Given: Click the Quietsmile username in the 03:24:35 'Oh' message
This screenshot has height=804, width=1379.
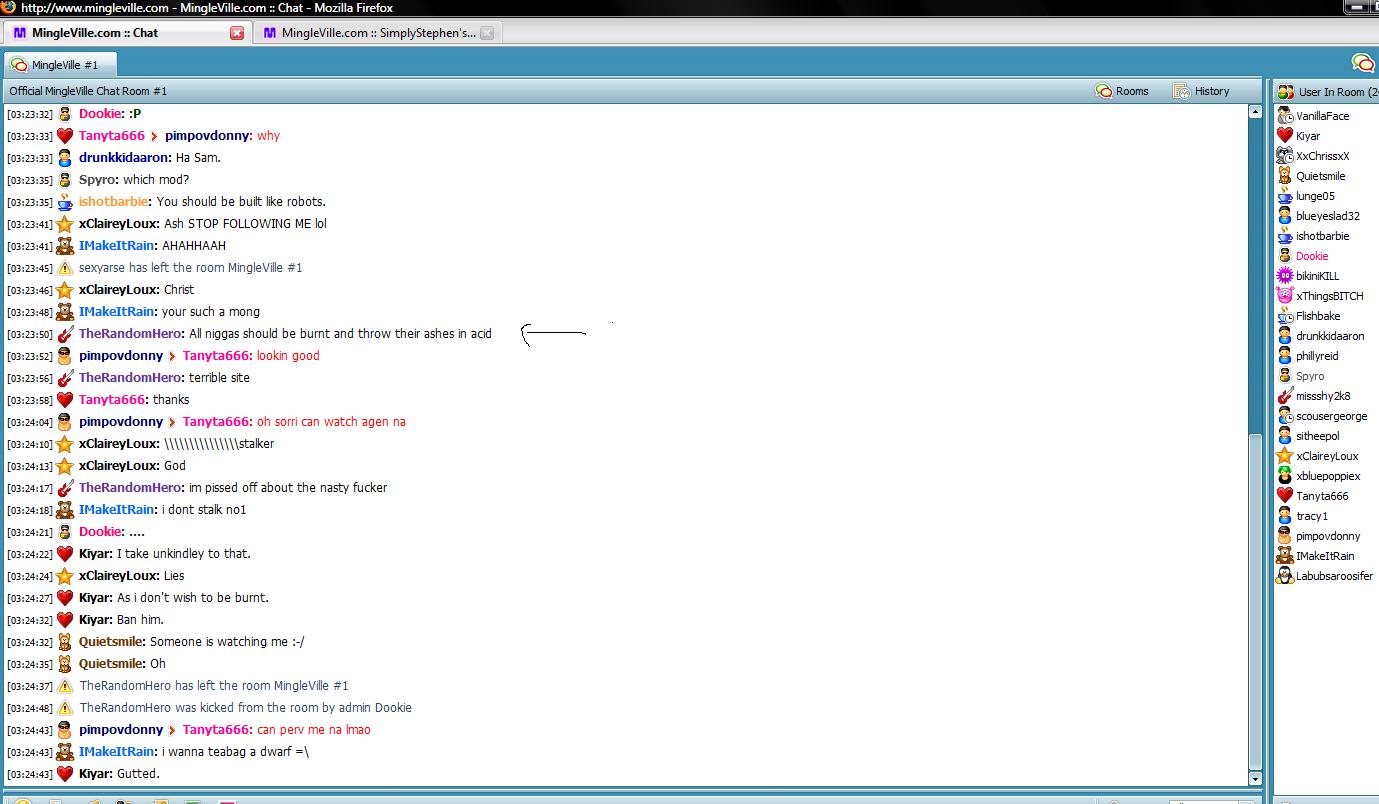Looking at the screenshot, I should tap(111, 664).
